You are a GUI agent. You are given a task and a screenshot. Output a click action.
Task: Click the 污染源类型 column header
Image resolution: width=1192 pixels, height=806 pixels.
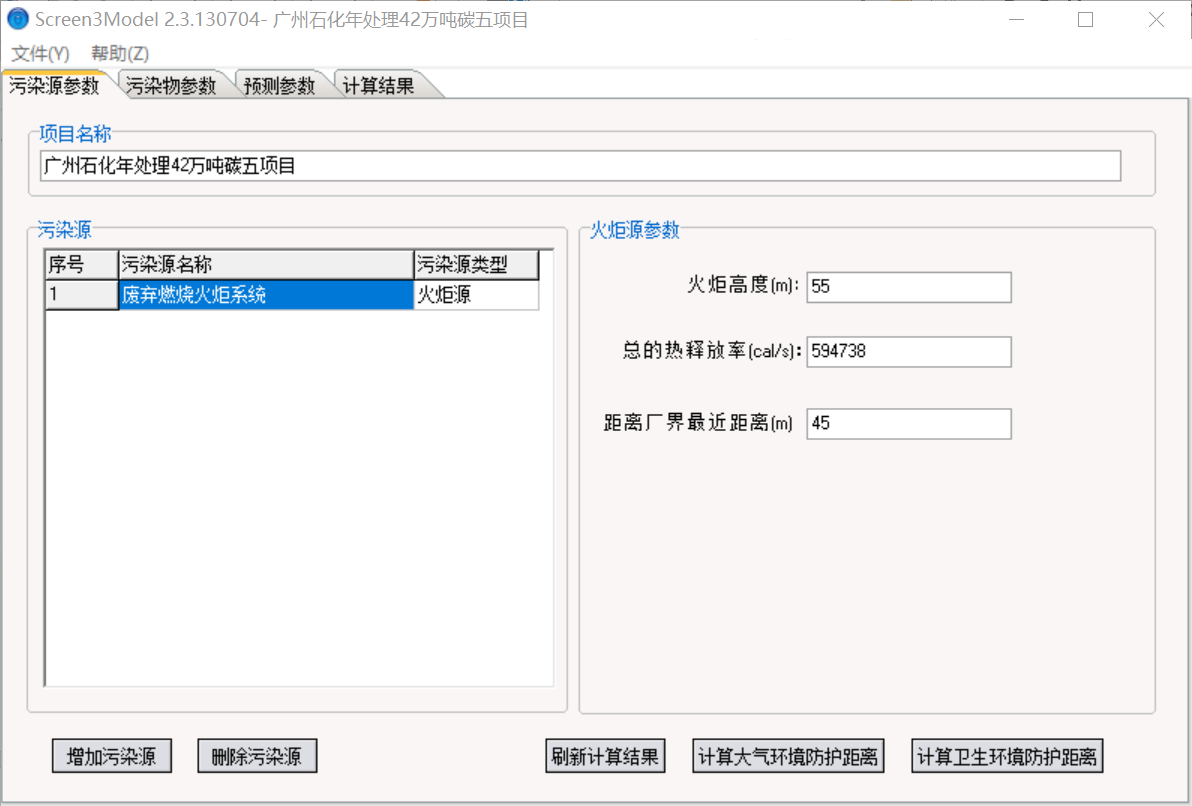point(476,265)
